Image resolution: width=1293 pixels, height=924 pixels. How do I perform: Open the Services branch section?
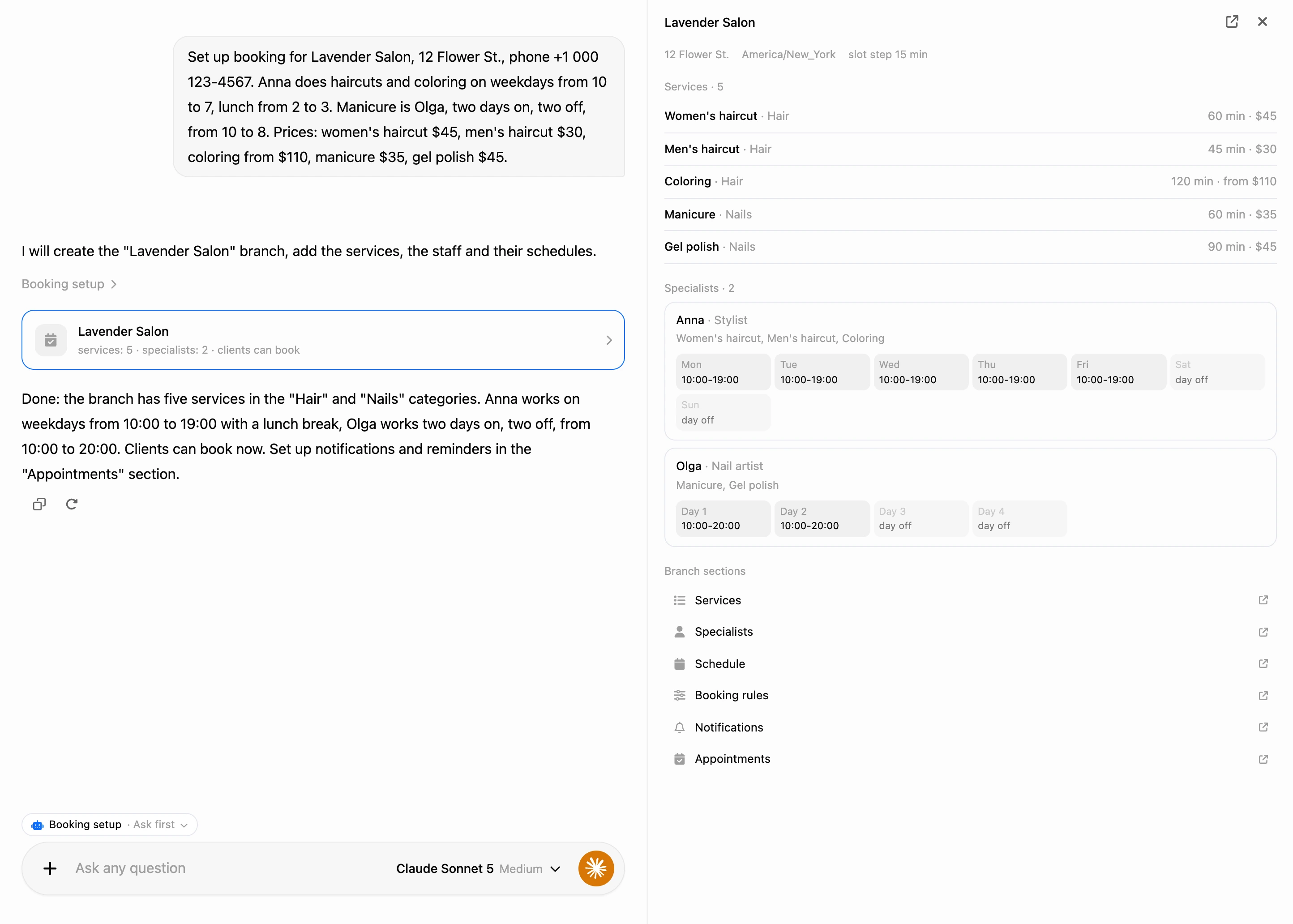click(x=970, y=600)
